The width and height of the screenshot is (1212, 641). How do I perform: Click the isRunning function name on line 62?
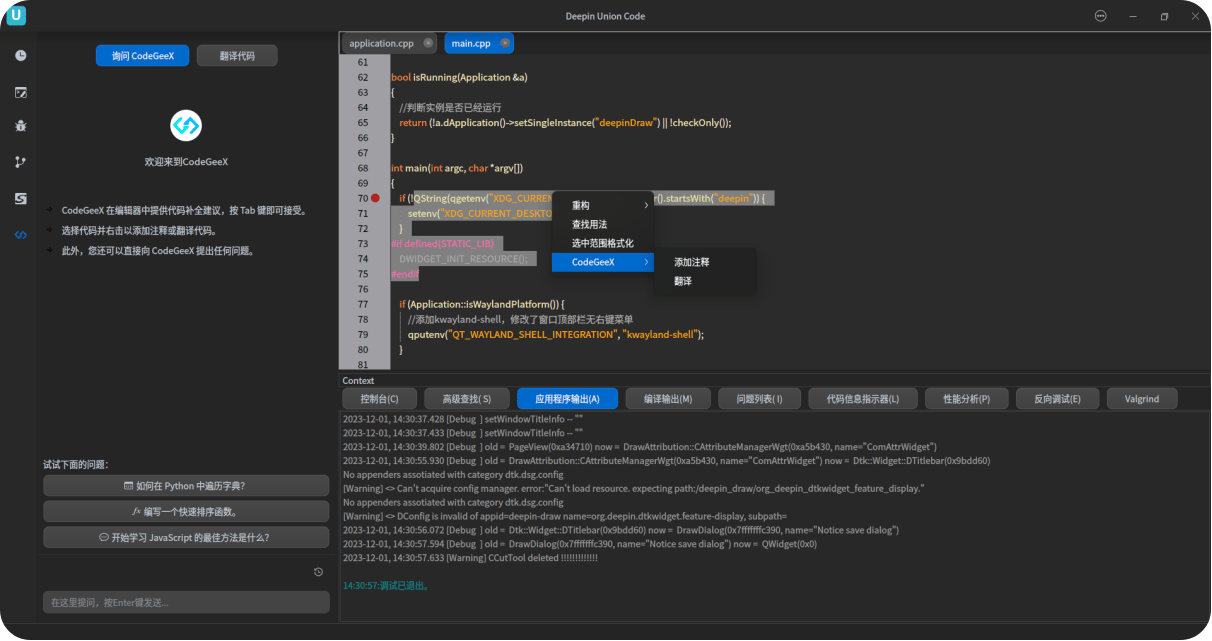[x=433, y=77]
